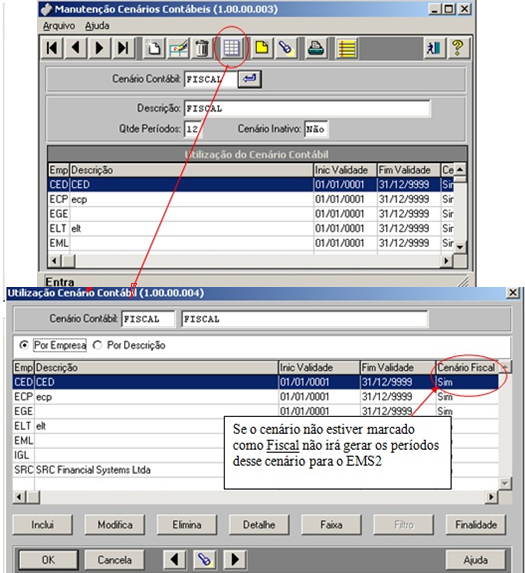This screenshot has height=573, width=525.
Task: Open the Ajuda menu
Action: (x=97, y=26)
